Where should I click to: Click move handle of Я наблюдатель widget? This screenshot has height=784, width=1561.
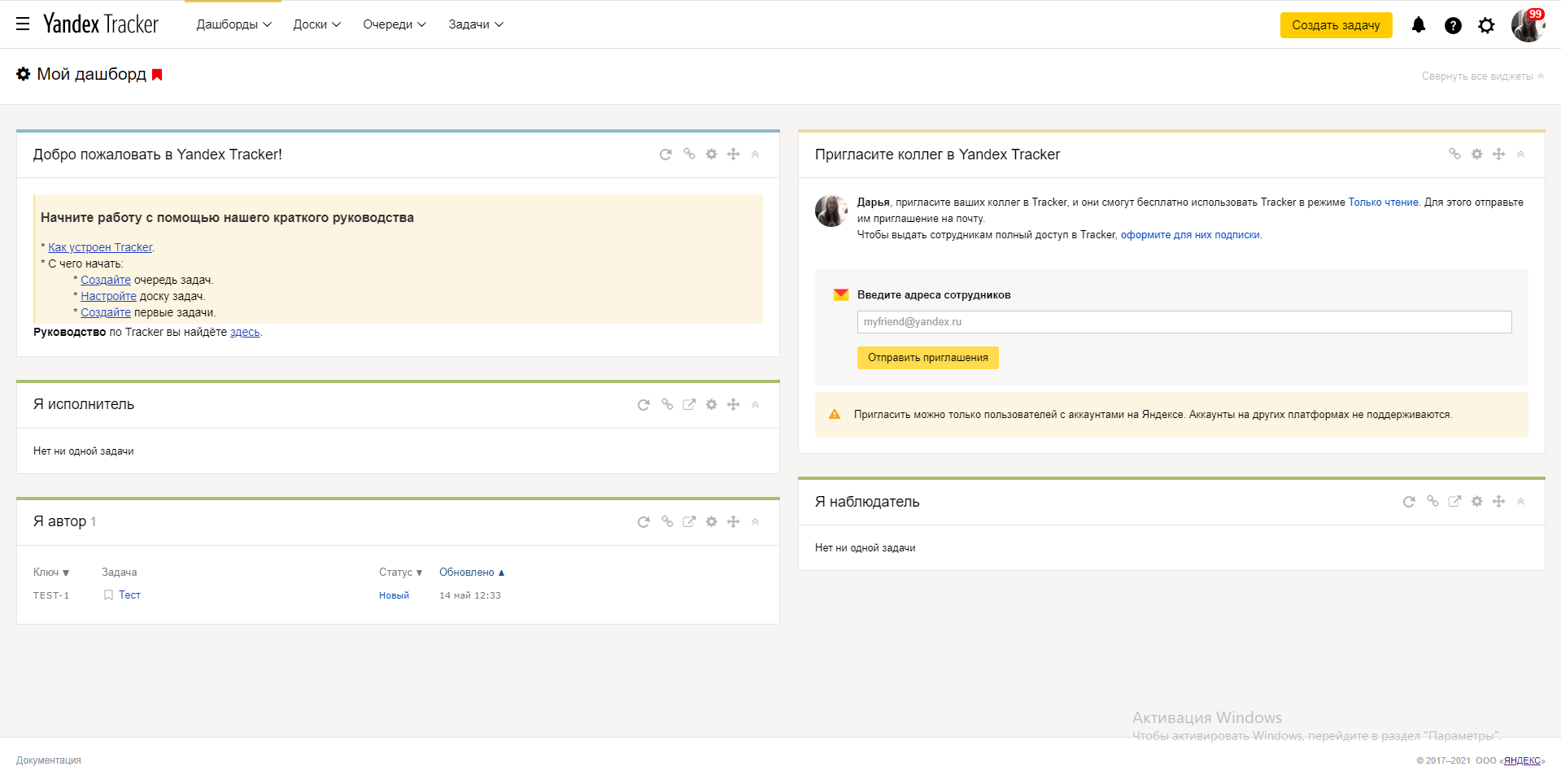pos(1499,501)
